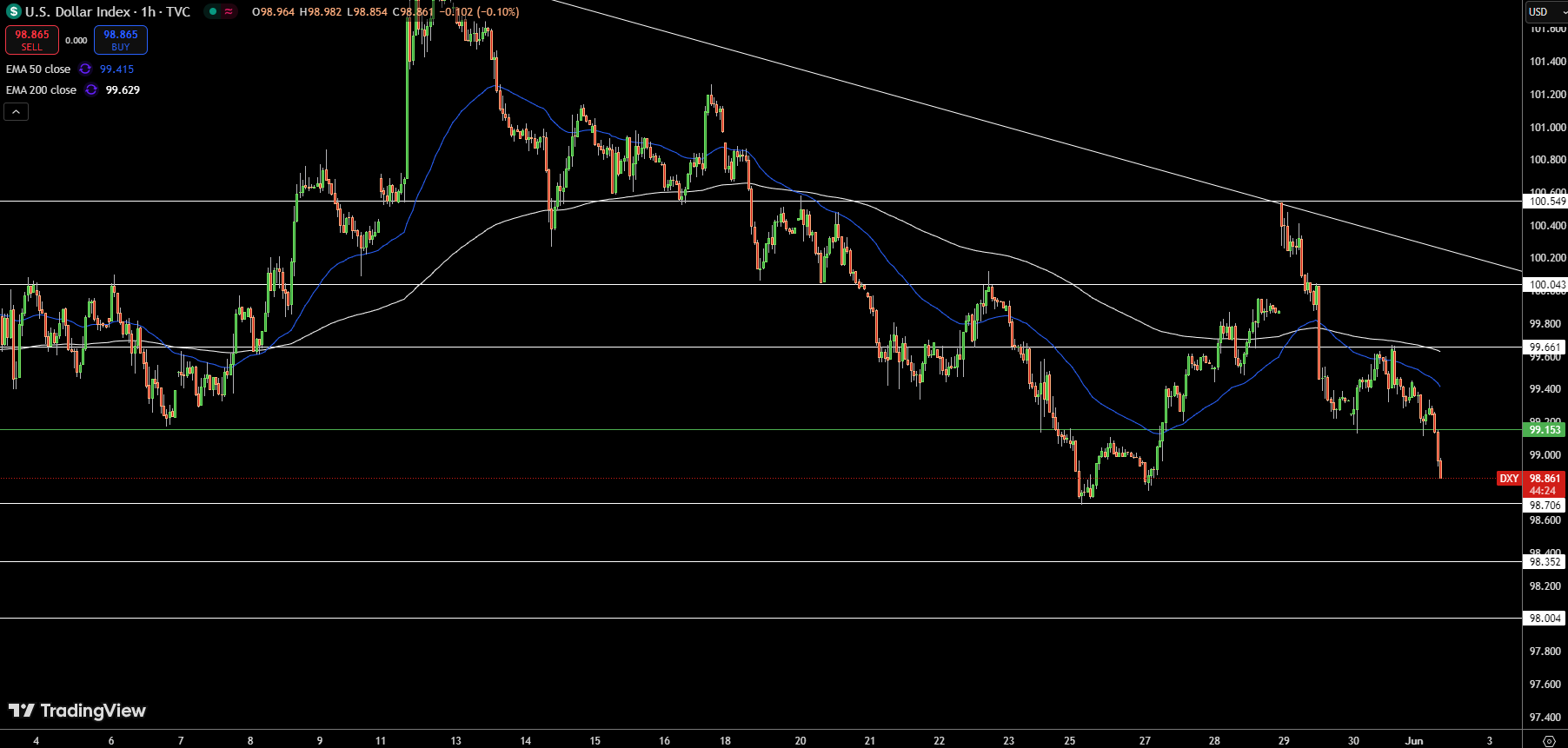The image size is (1568, 748).
Task: Click the 98.352 horizontal line price label
Action: pyautogui.click(x=1545, y=562)
